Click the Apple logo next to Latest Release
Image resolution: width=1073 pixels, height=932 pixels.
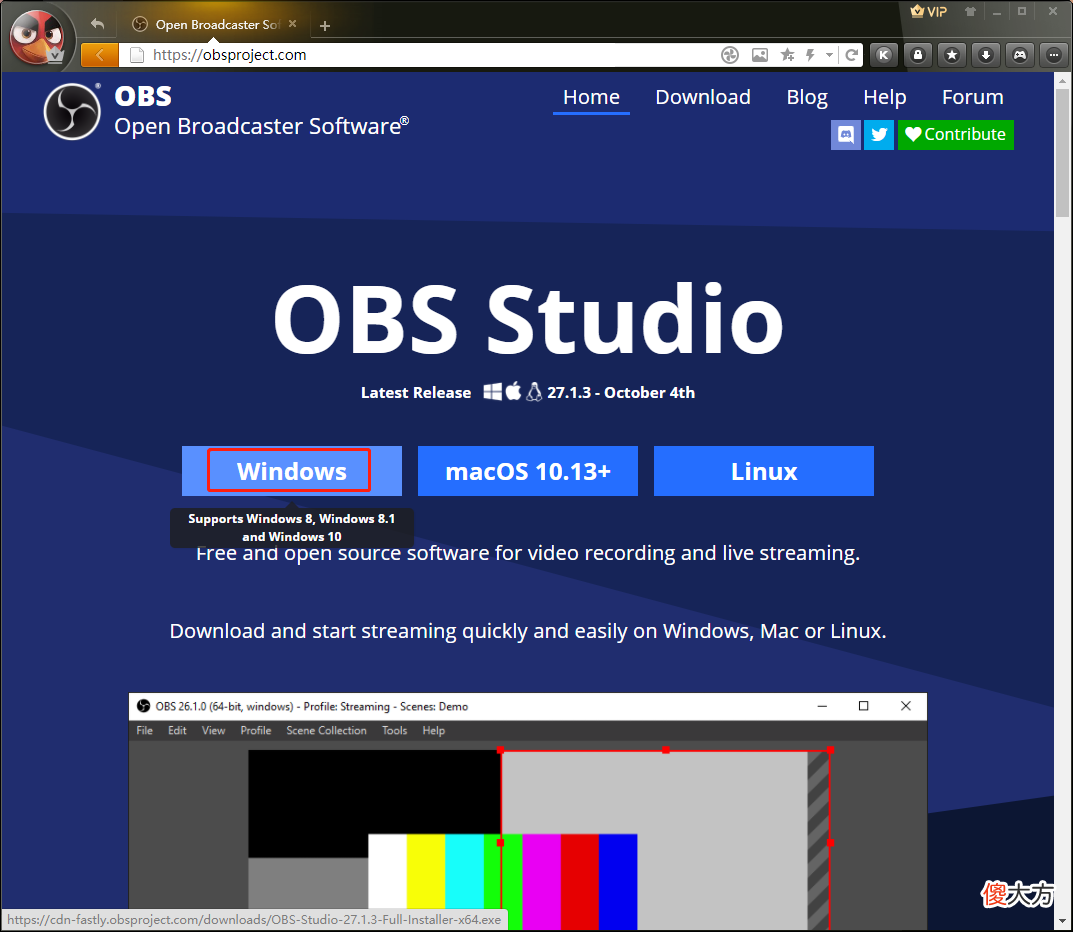click(x=513, y=391)
